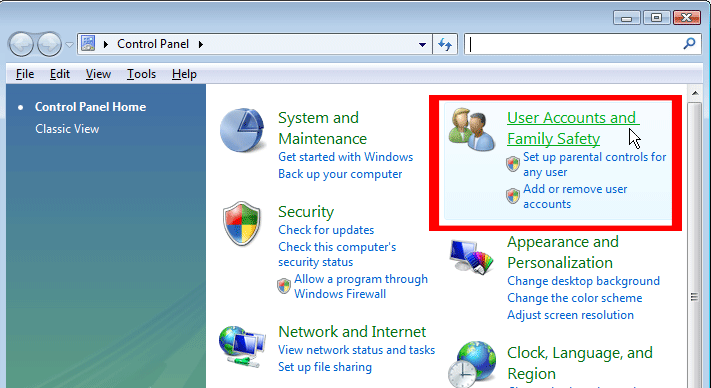Open the View menu
Image resolution: width=711 pixels, height=388 pixels.
98,74
